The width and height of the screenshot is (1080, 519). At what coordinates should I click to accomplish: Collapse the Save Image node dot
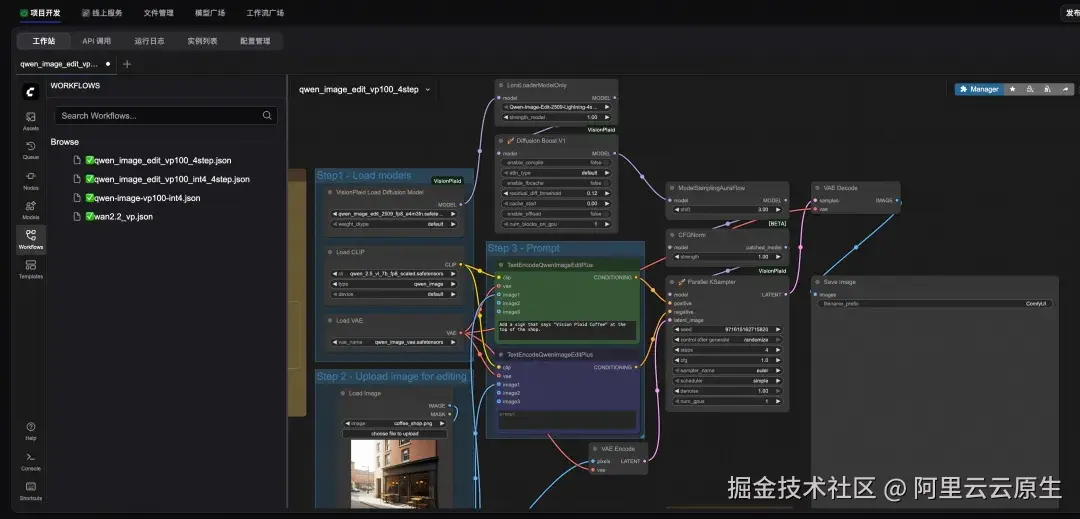817,282
